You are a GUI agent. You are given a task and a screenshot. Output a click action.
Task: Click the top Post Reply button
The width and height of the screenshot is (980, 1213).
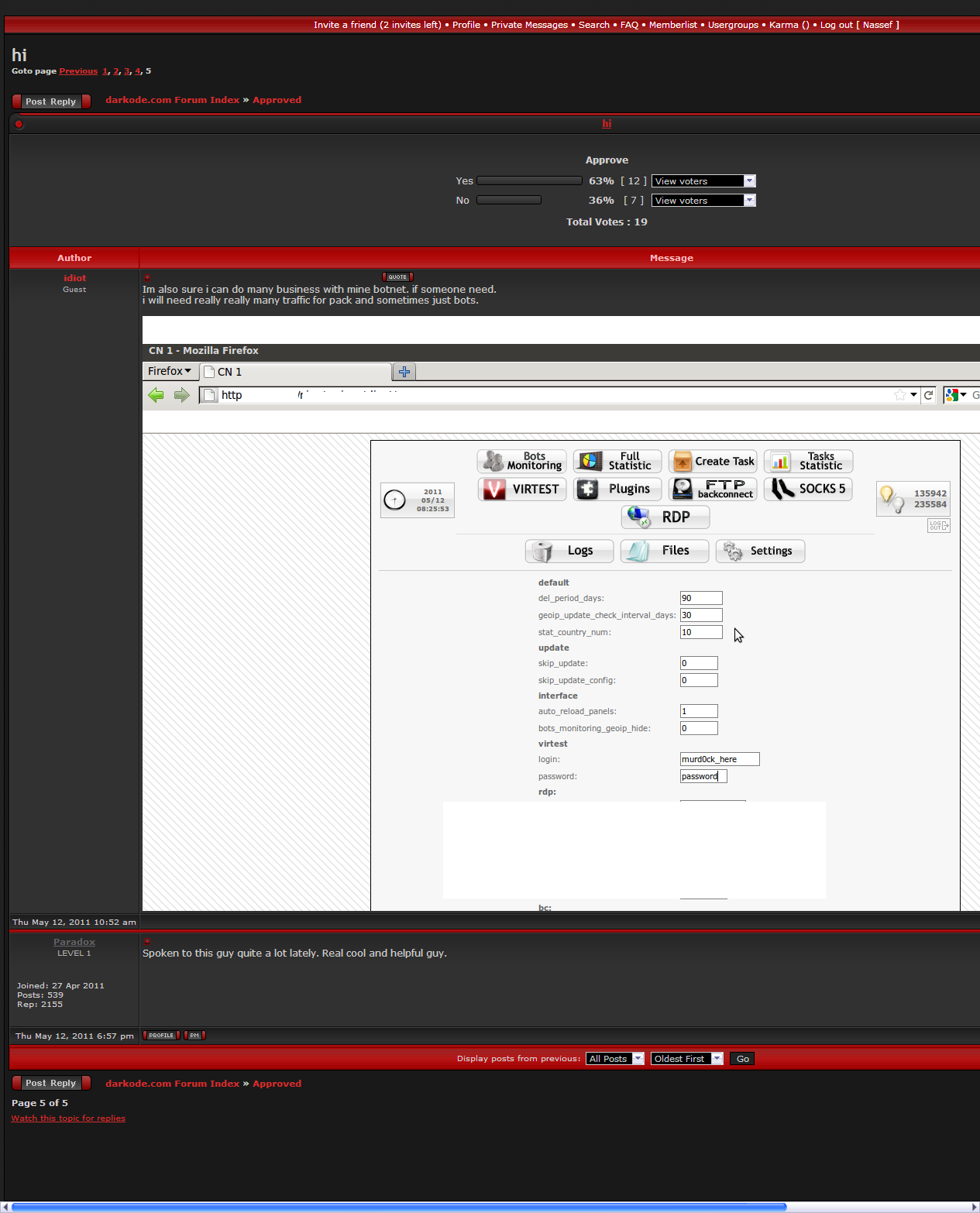pyautogui.click(x=51, y=101)
